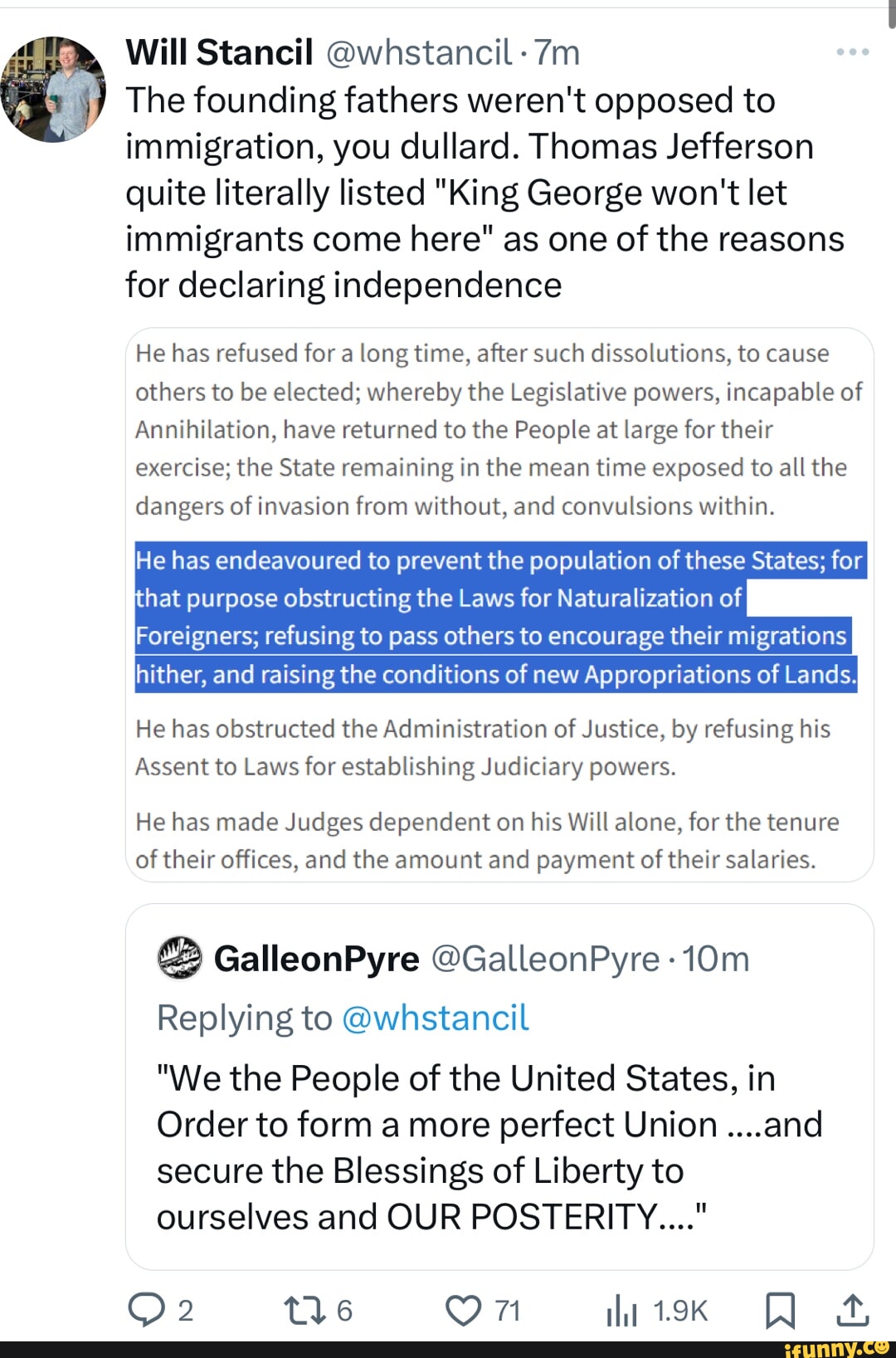
Task: Click the @whstancil mention link
Action: pos(435,1018)
